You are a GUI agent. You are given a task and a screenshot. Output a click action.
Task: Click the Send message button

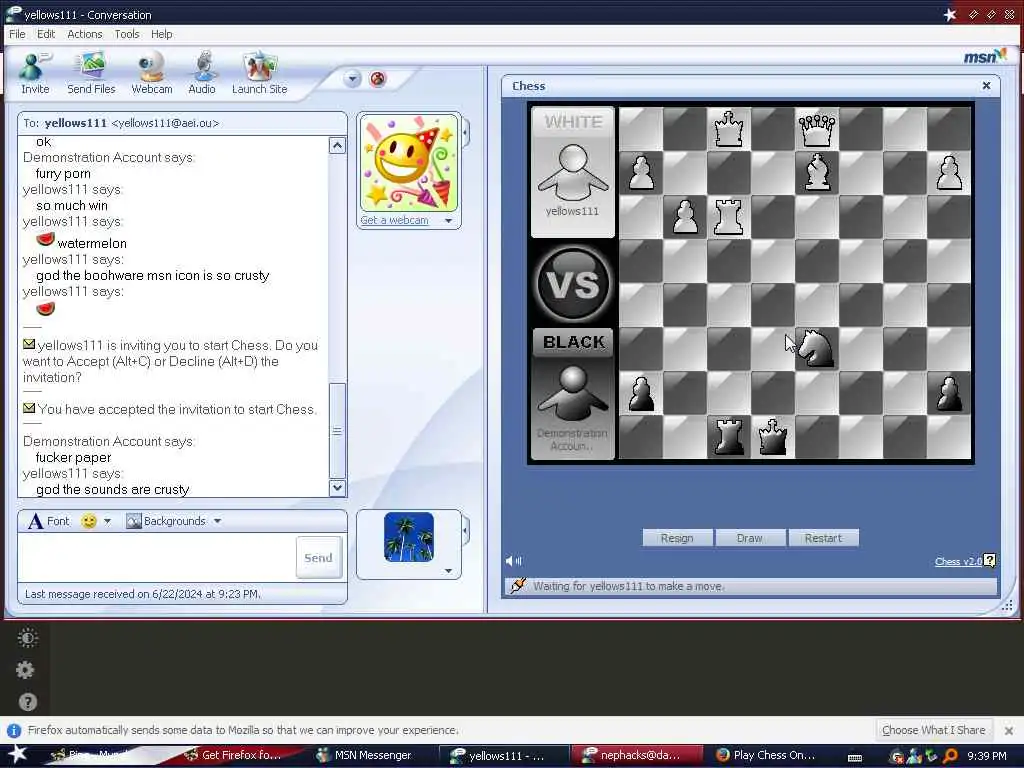tap(319, 558)
